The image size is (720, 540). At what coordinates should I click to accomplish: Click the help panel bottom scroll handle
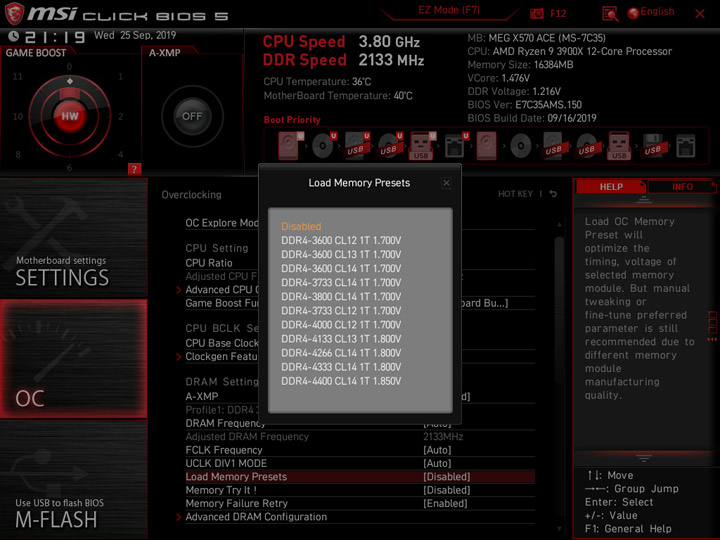[643, 458]
